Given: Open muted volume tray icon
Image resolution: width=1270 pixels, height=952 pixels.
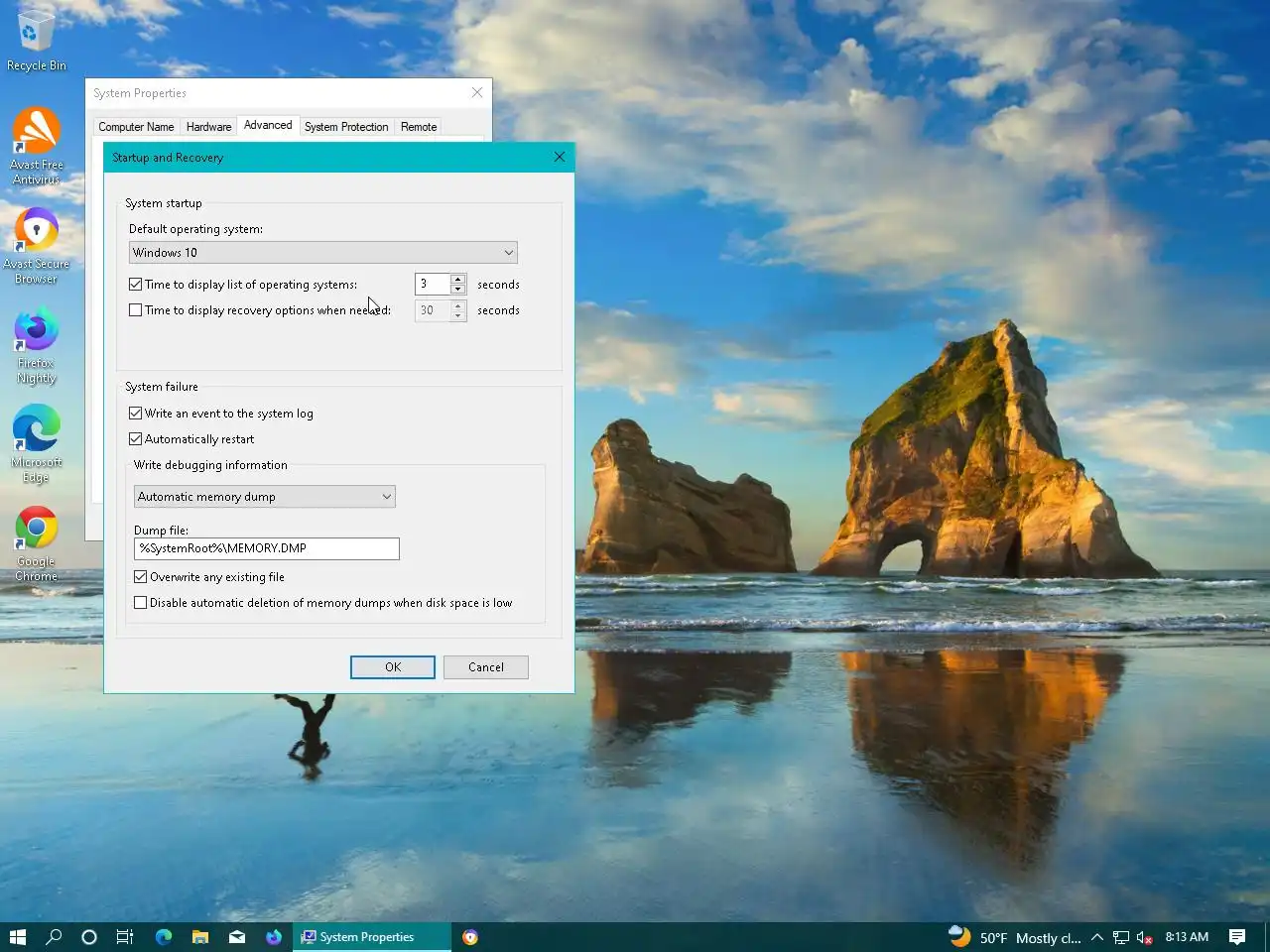Looking at the screenshot, I should click(x=1145, y=937).
